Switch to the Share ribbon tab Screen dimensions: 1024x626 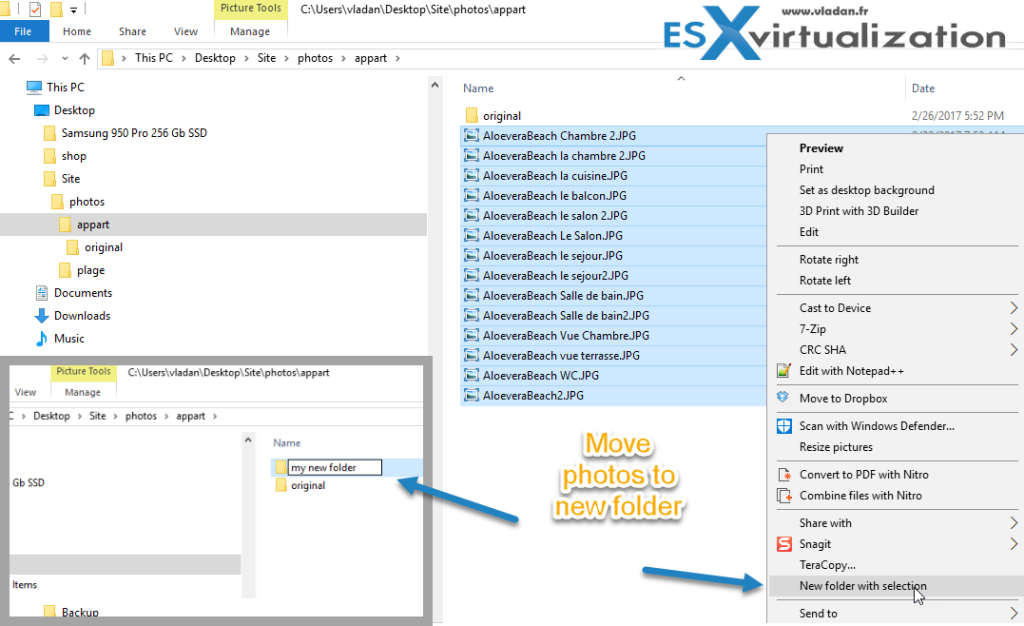pos(133,31)
